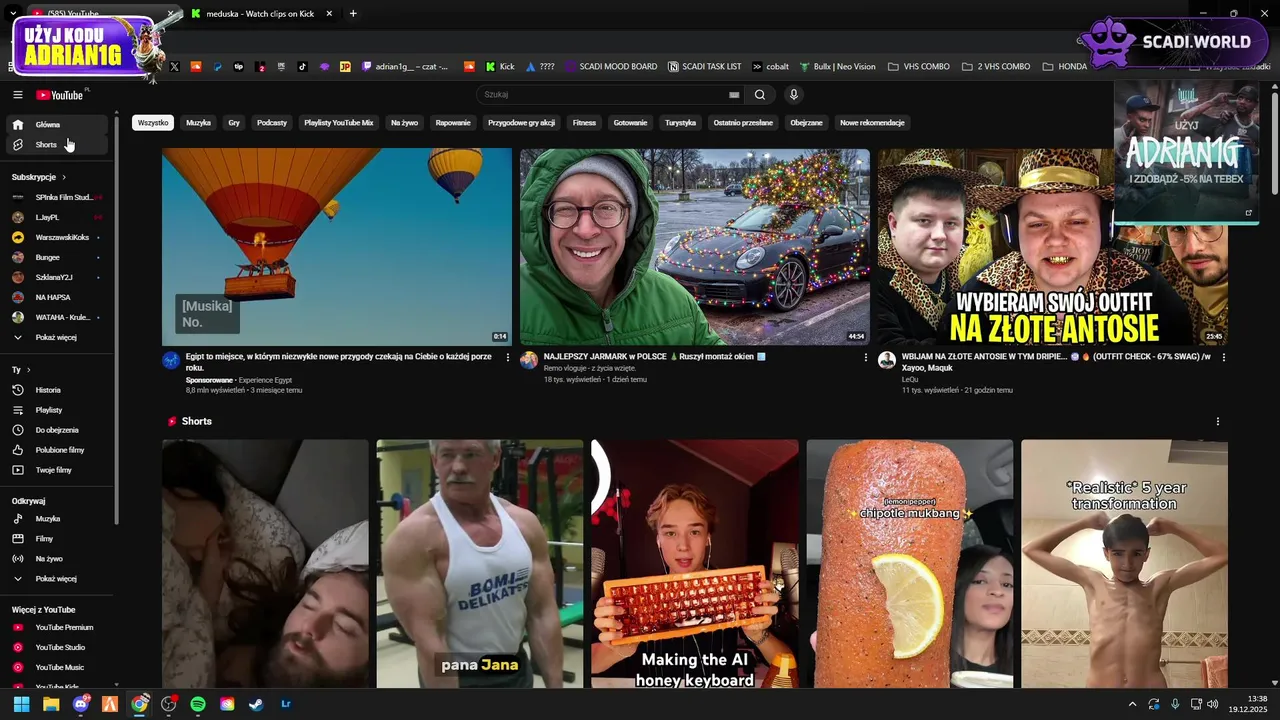This screenshot has height=720, width=1280.
Task: Open VHS COMBO bookmark folder
Action: coord(919,67)
